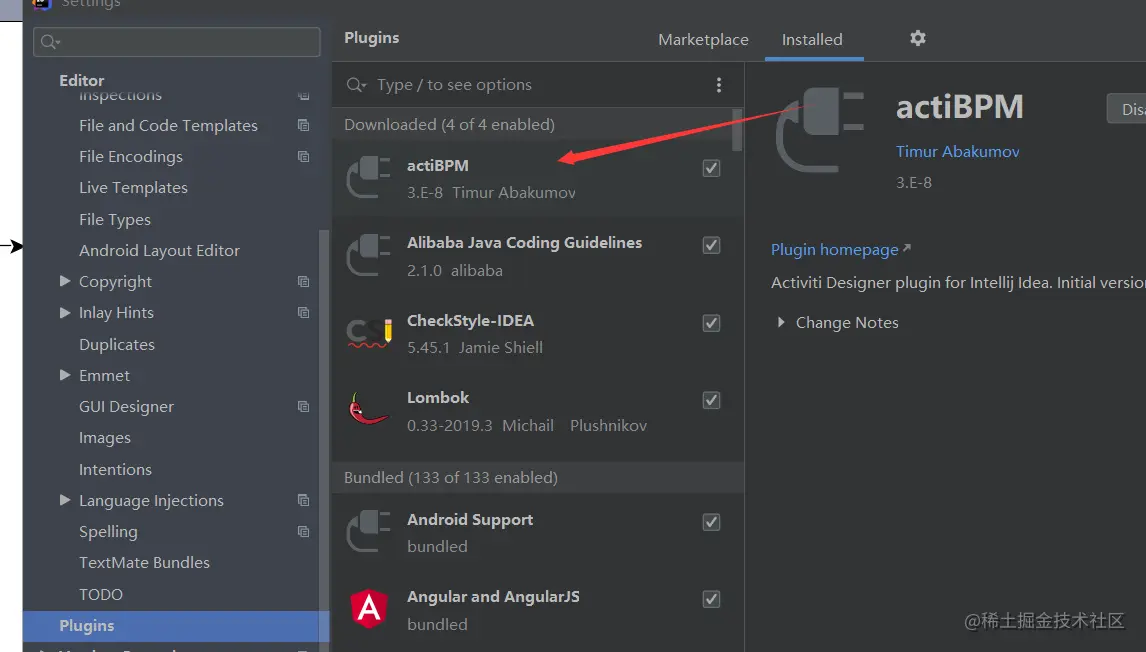Click the Angular and AngularJS logo icon

tap(368, 609)
